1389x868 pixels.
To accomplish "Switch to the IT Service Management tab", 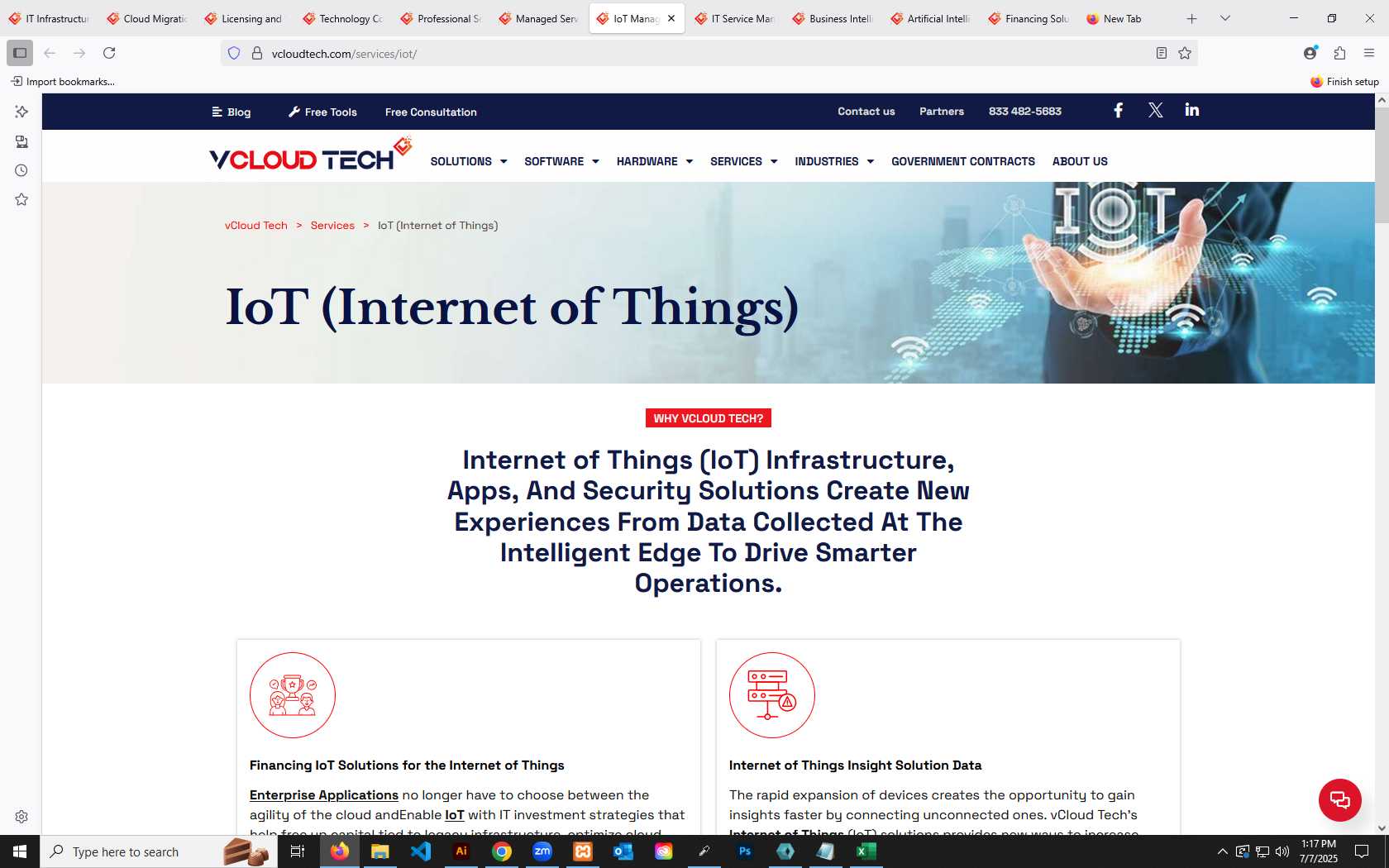I will pyautogui.click(x=735, y=18).
